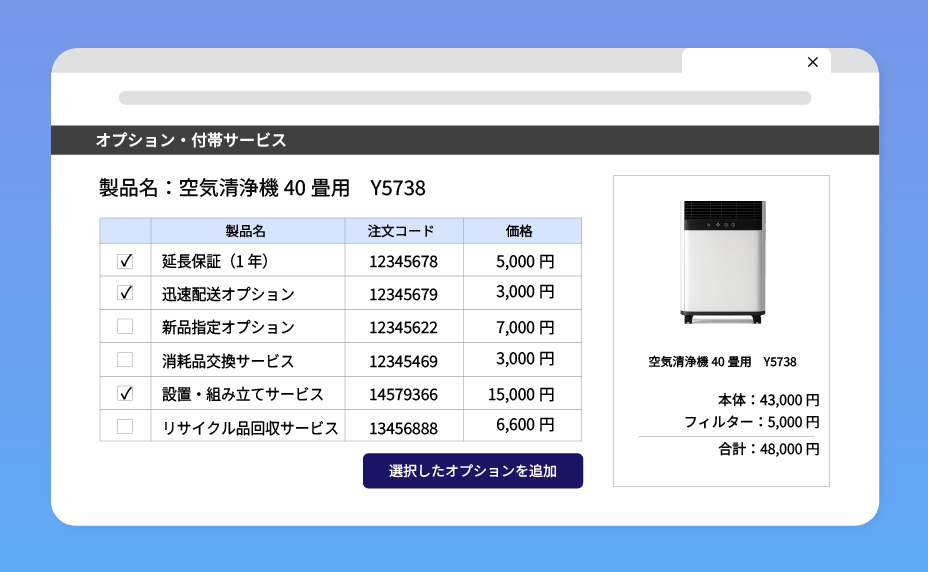Tick the 消耗品交換サービス checkbox
The image size is (928, 572).
125,359
